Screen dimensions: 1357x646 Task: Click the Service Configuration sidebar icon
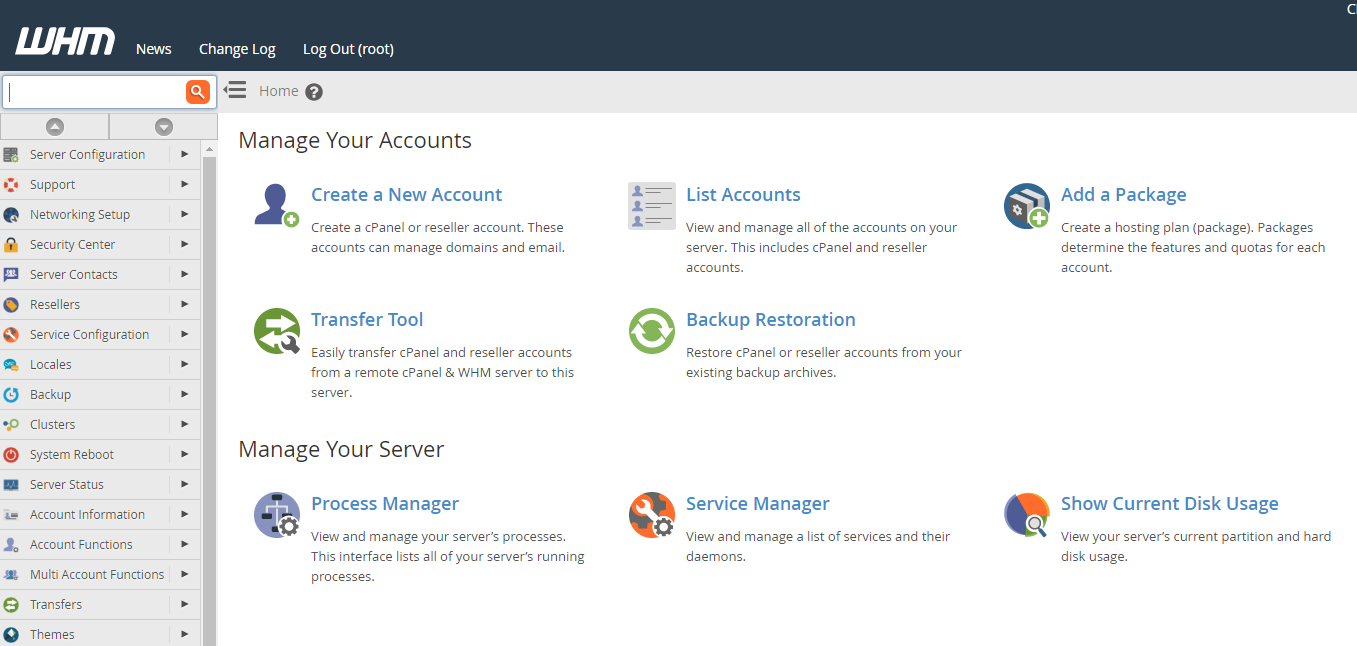point(11,335)
